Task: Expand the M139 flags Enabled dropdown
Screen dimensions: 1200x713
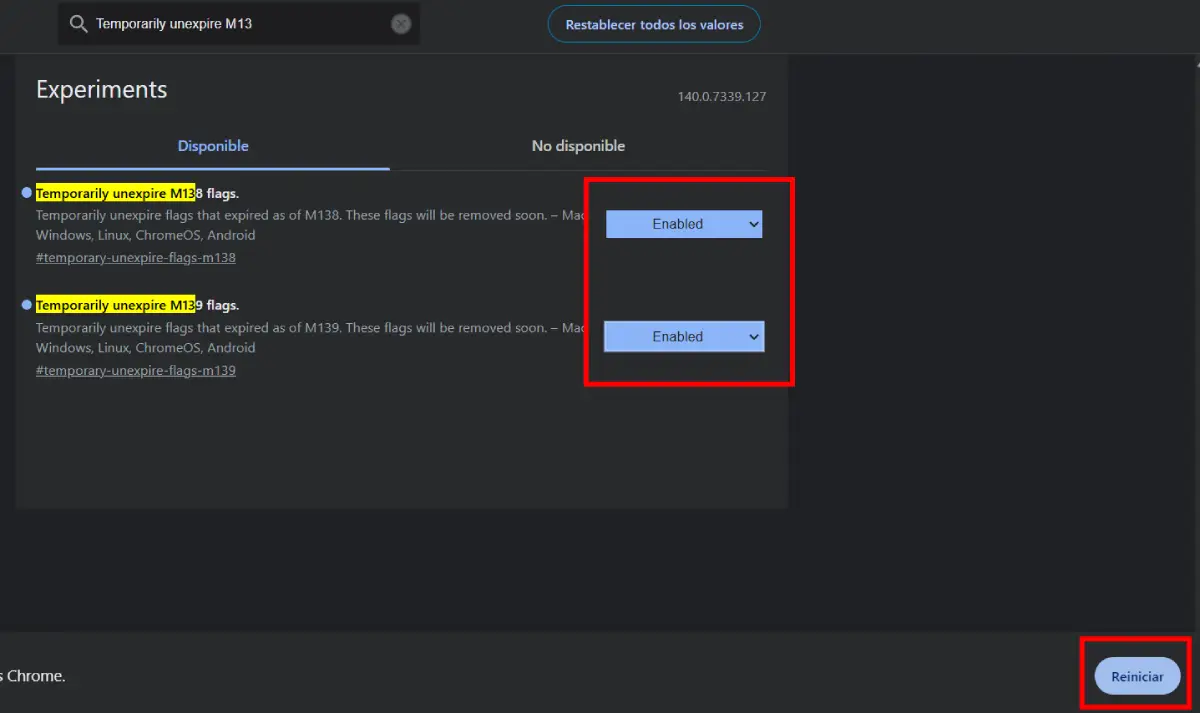Action: [x=684, y=337]
